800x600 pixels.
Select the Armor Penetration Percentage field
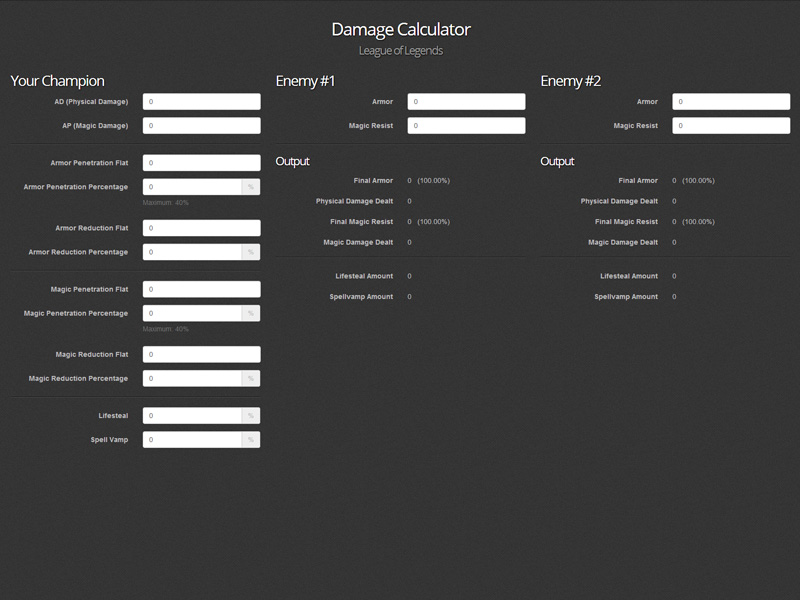click(x=192, y=187)
